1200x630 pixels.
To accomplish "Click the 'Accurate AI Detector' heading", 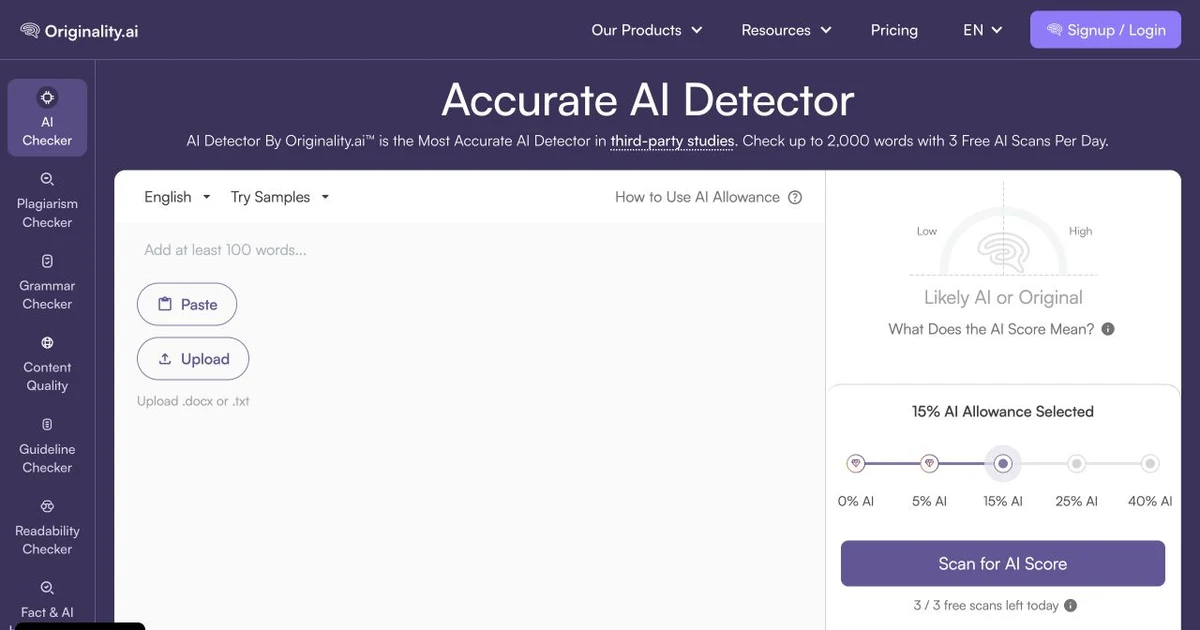I will (x=648, y=100).
